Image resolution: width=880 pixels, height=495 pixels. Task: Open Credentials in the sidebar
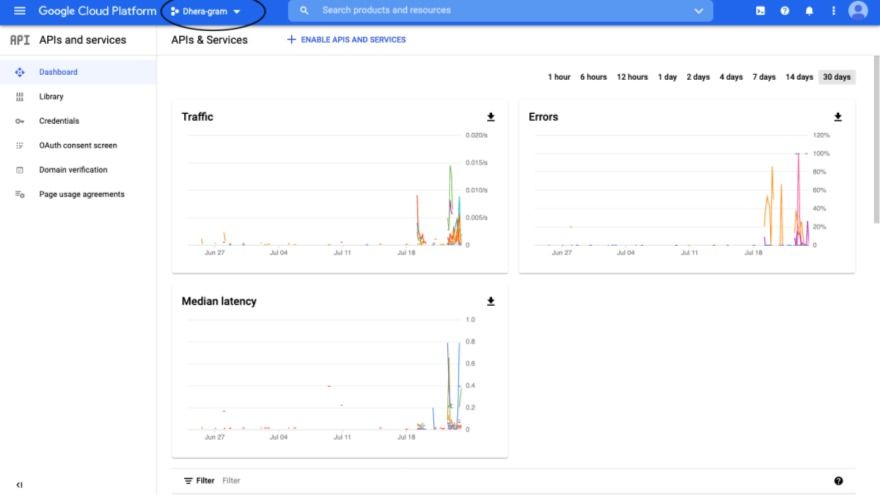pos(59,121)
